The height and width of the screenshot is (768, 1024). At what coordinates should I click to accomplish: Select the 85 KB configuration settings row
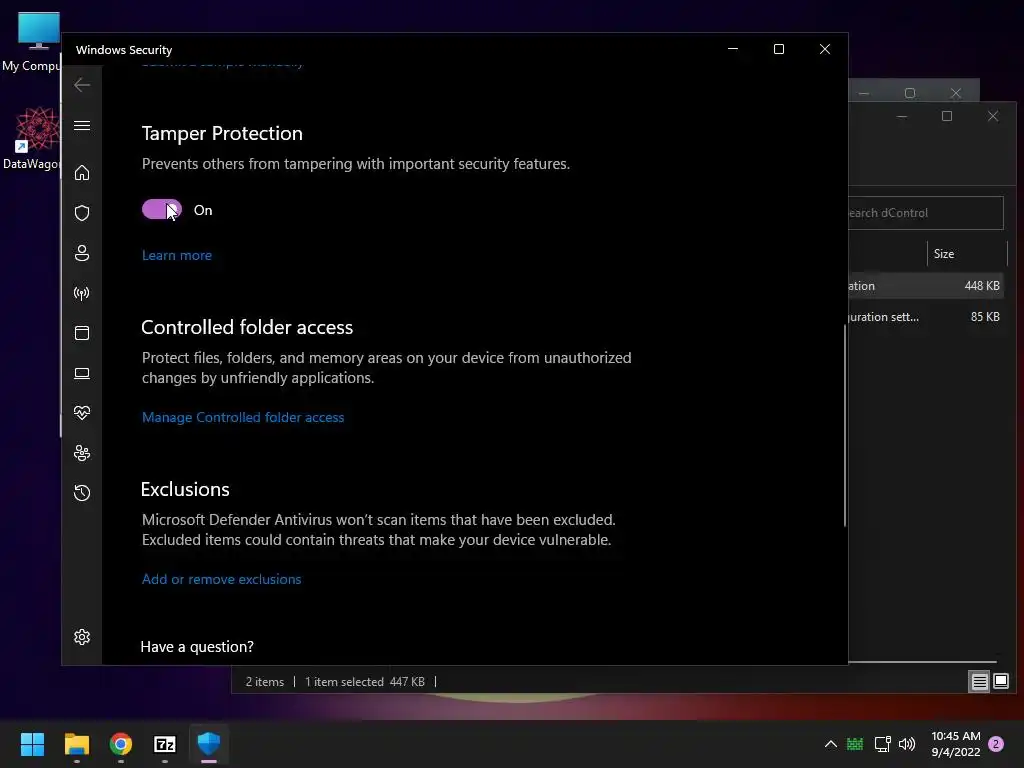925,317
